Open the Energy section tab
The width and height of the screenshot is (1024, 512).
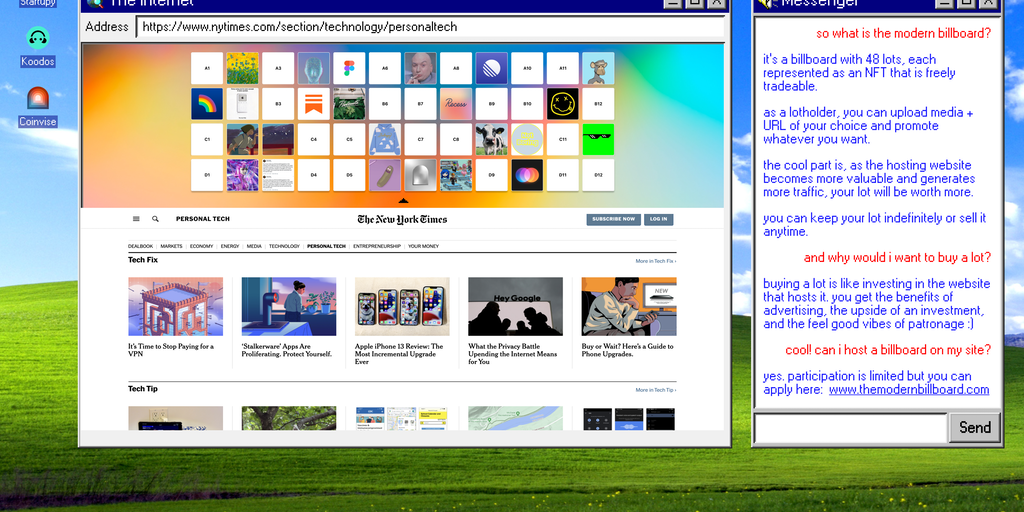pyautogui.click(x=230, y=246)
